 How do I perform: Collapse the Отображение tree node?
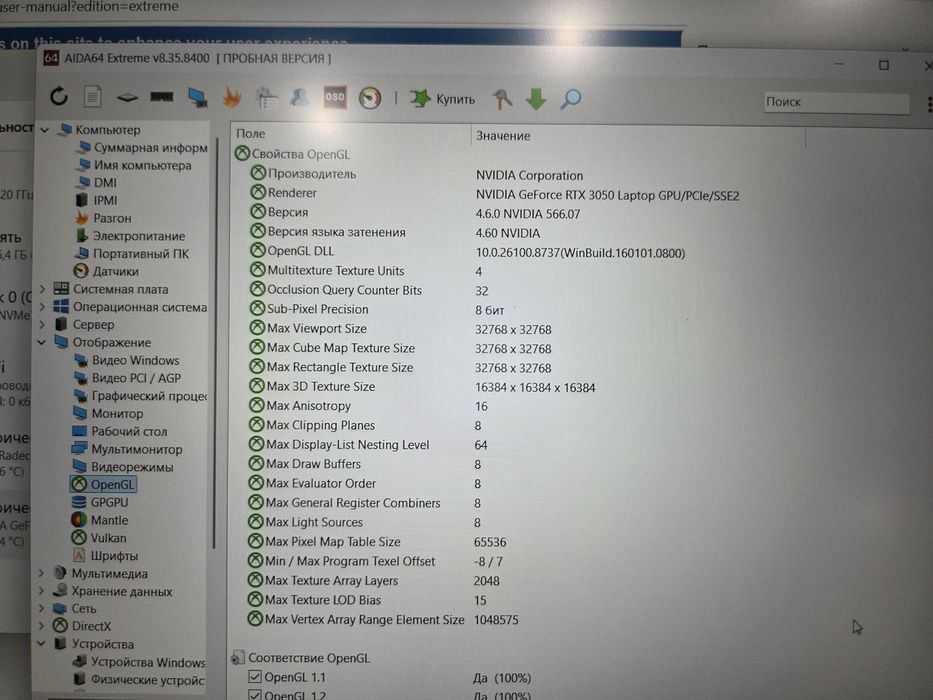[42, 342]
